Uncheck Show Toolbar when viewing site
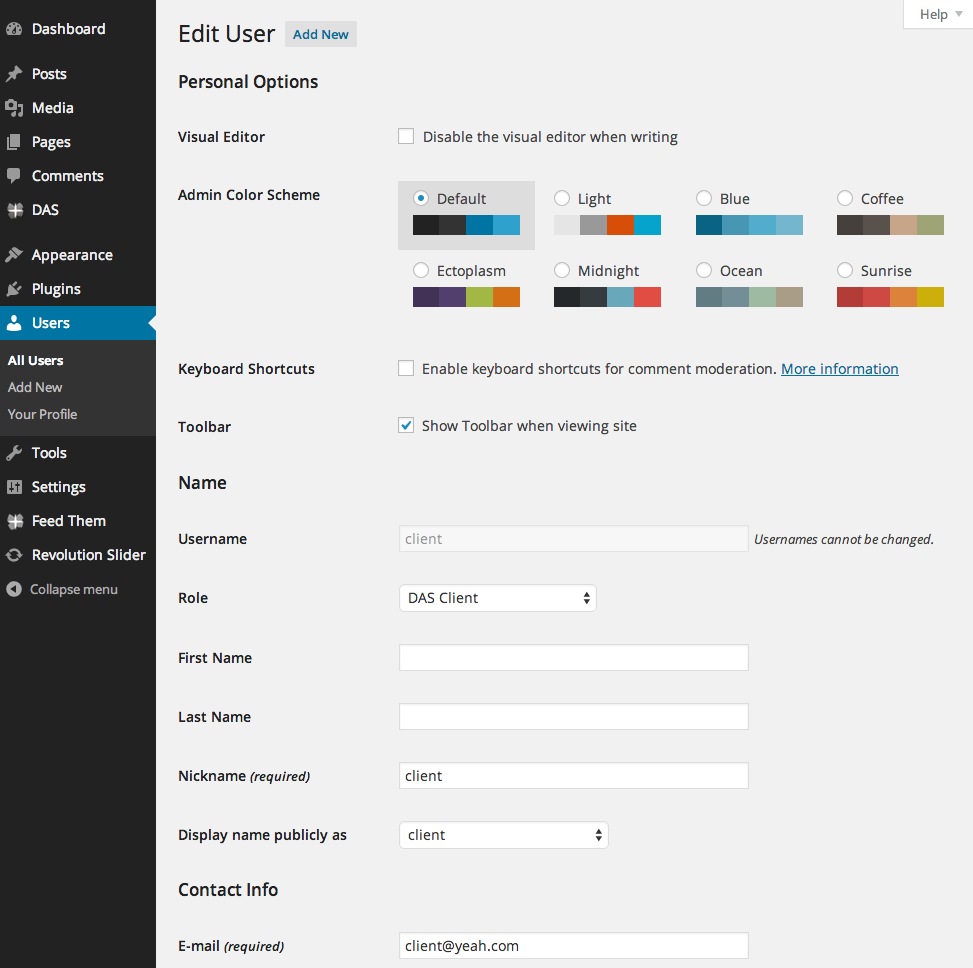This screenshot has height=968, width=973. [x=406, y=426]
